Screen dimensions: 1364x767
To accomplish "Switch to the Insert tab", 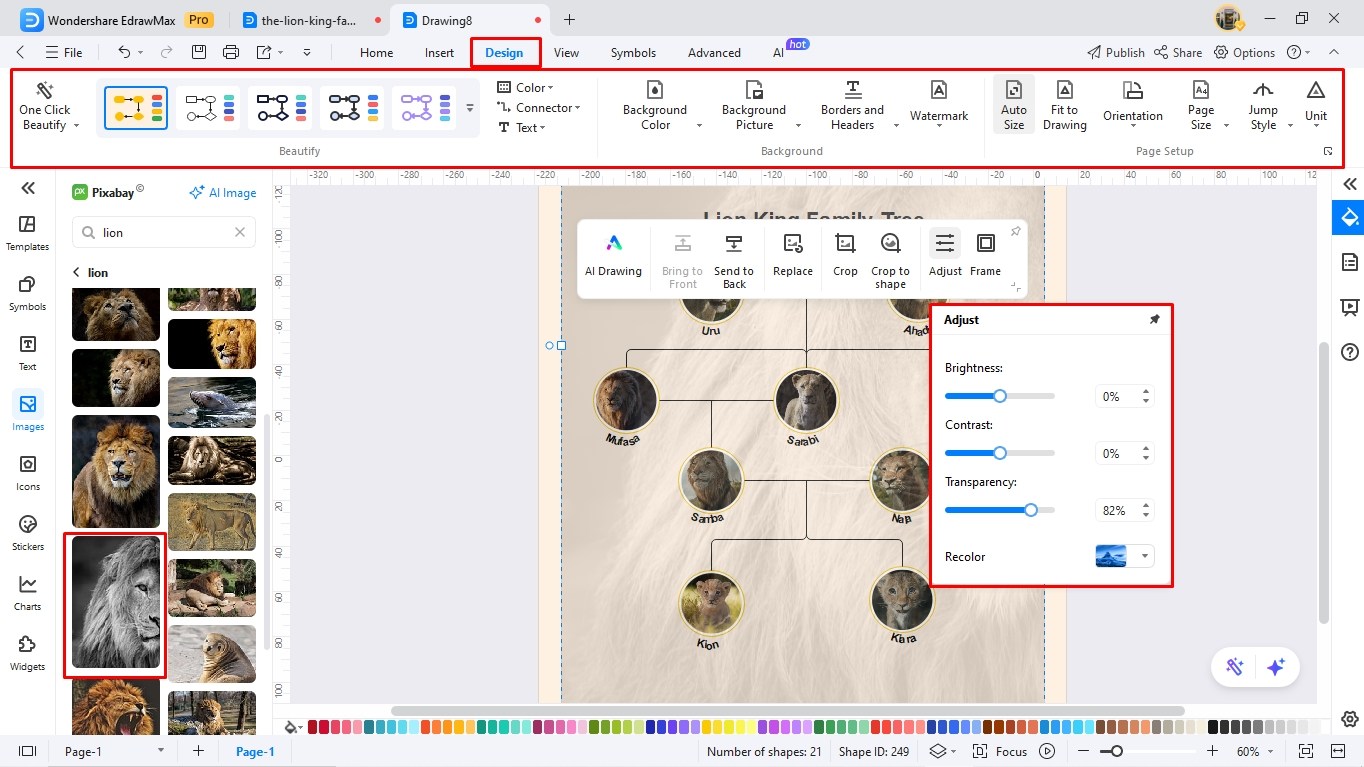I will click(x=439, y=53).
